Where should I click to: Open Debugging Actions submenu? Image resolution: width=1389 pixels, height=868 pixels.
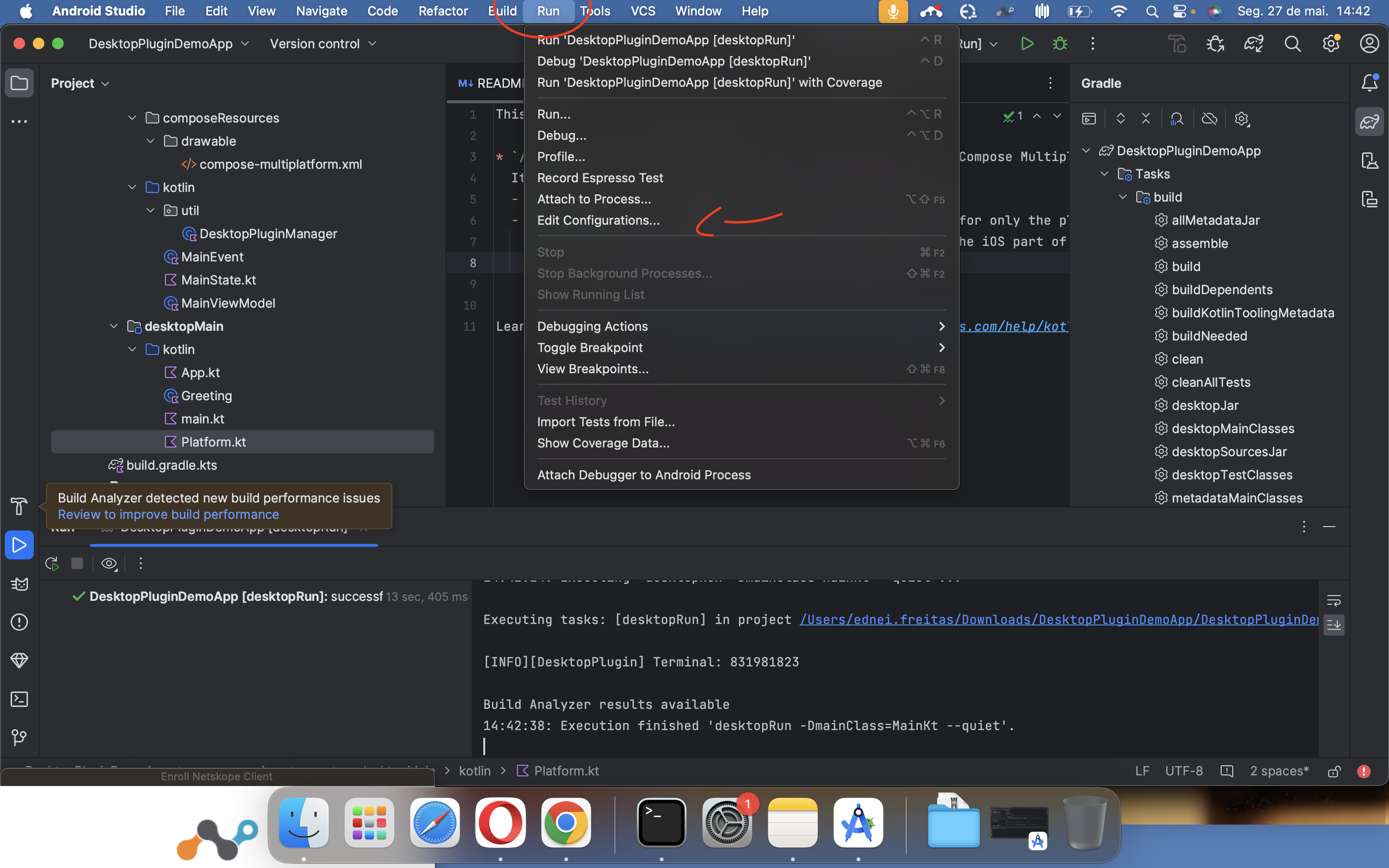click(741, 326)
